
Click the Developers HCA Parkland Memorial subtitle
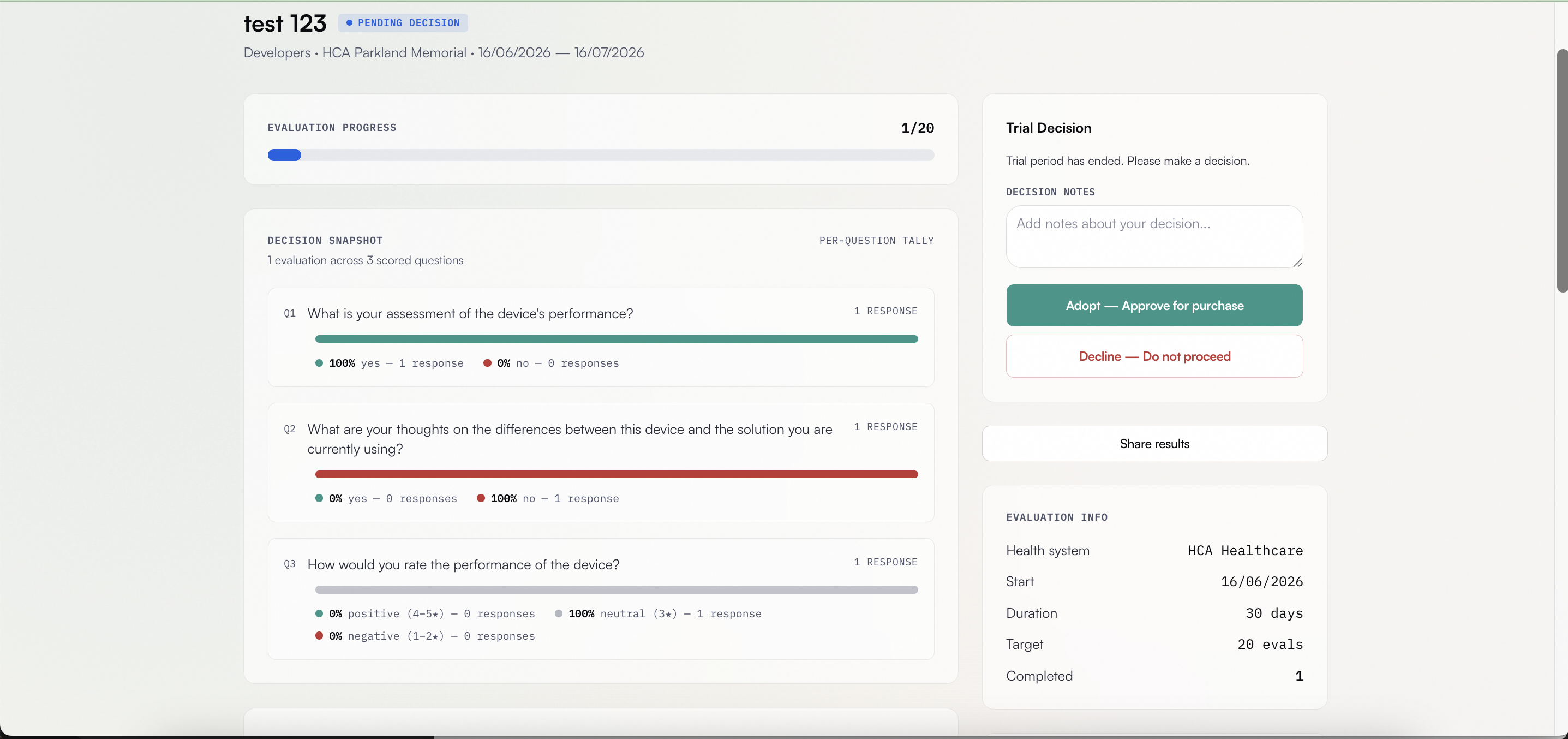(443, 53)
